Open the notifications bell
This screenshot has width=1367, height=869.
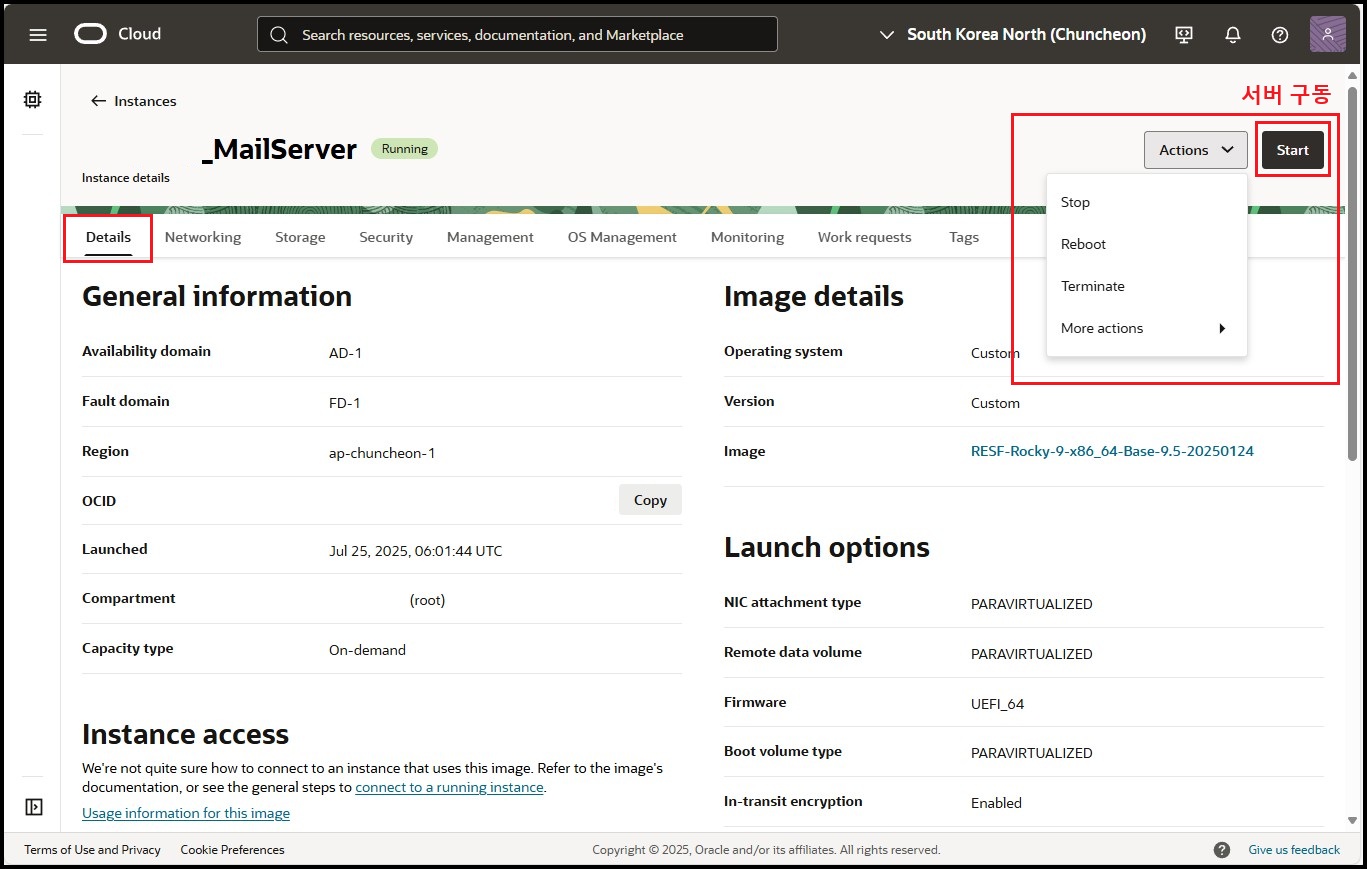pyautogui.click(x=1233, y=34)
